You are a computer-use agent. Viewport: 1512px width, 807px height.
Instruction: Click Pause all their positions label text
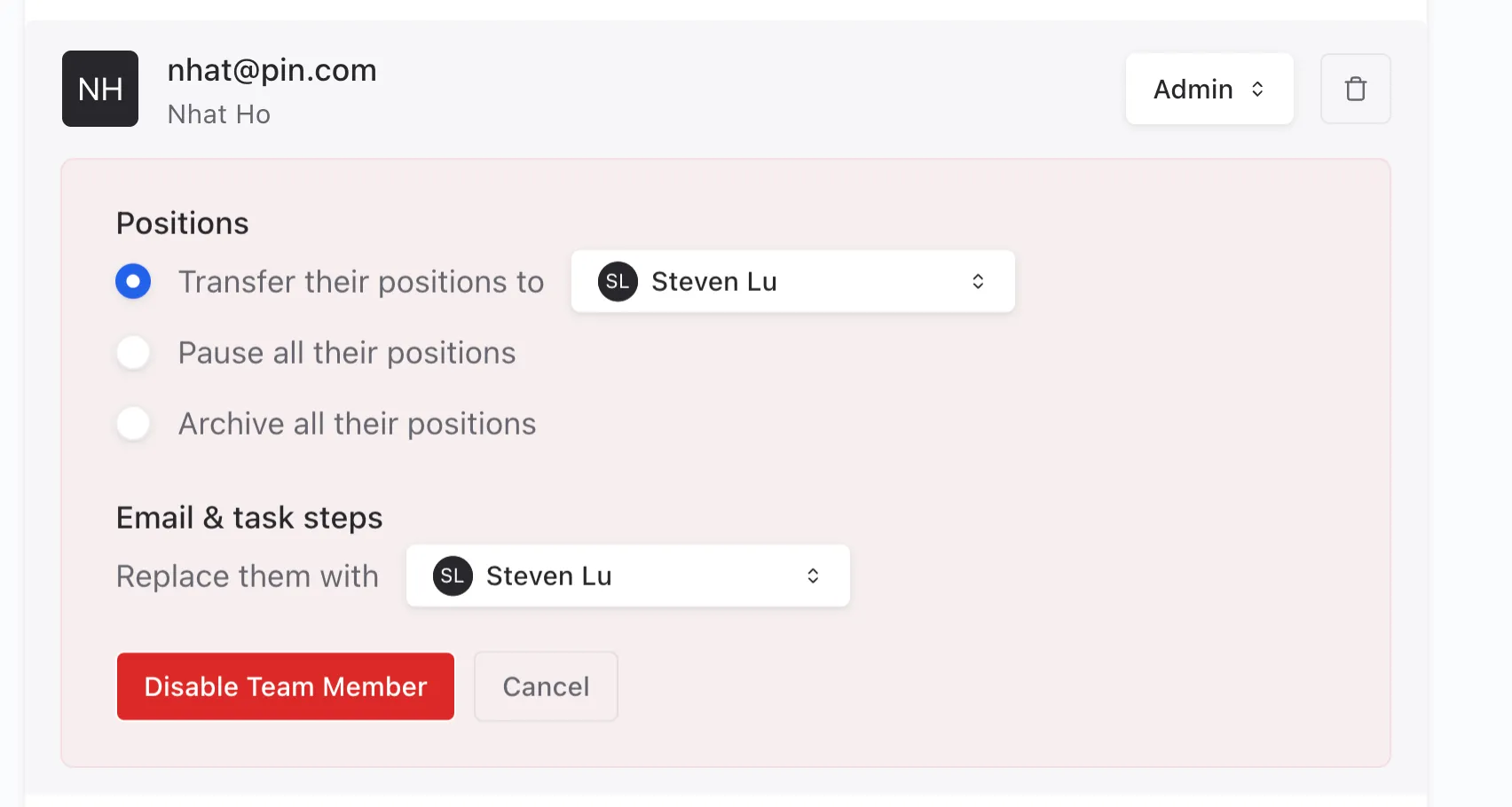(x=347, y=353)
